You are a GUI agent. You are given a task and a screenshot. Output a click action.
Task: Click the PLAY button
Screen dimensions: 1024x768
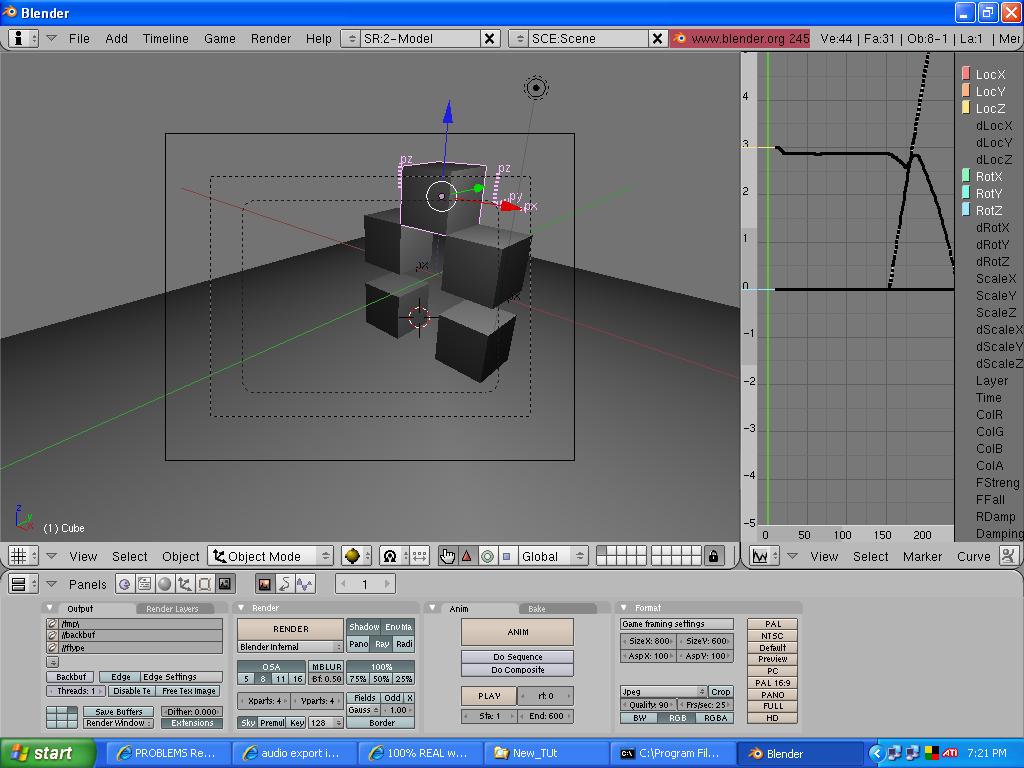tap(489, 696)
